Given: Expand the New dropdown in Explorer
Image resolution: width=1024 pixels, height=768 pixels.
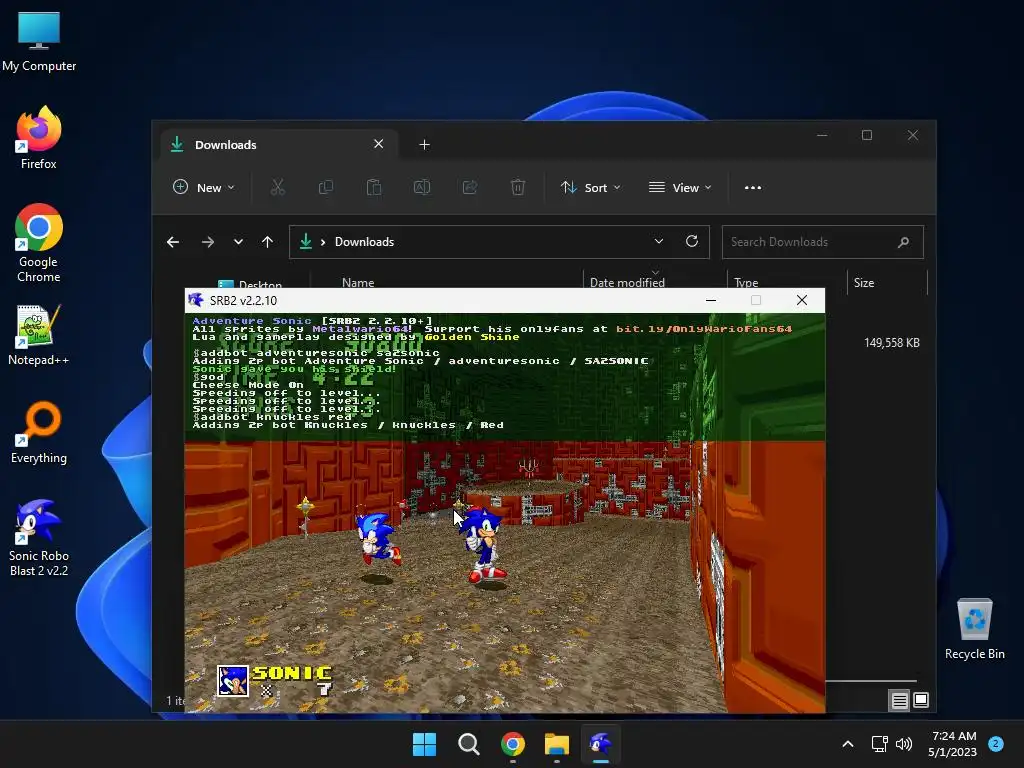Looking at the screenshot, I should [x=204, y=187].
